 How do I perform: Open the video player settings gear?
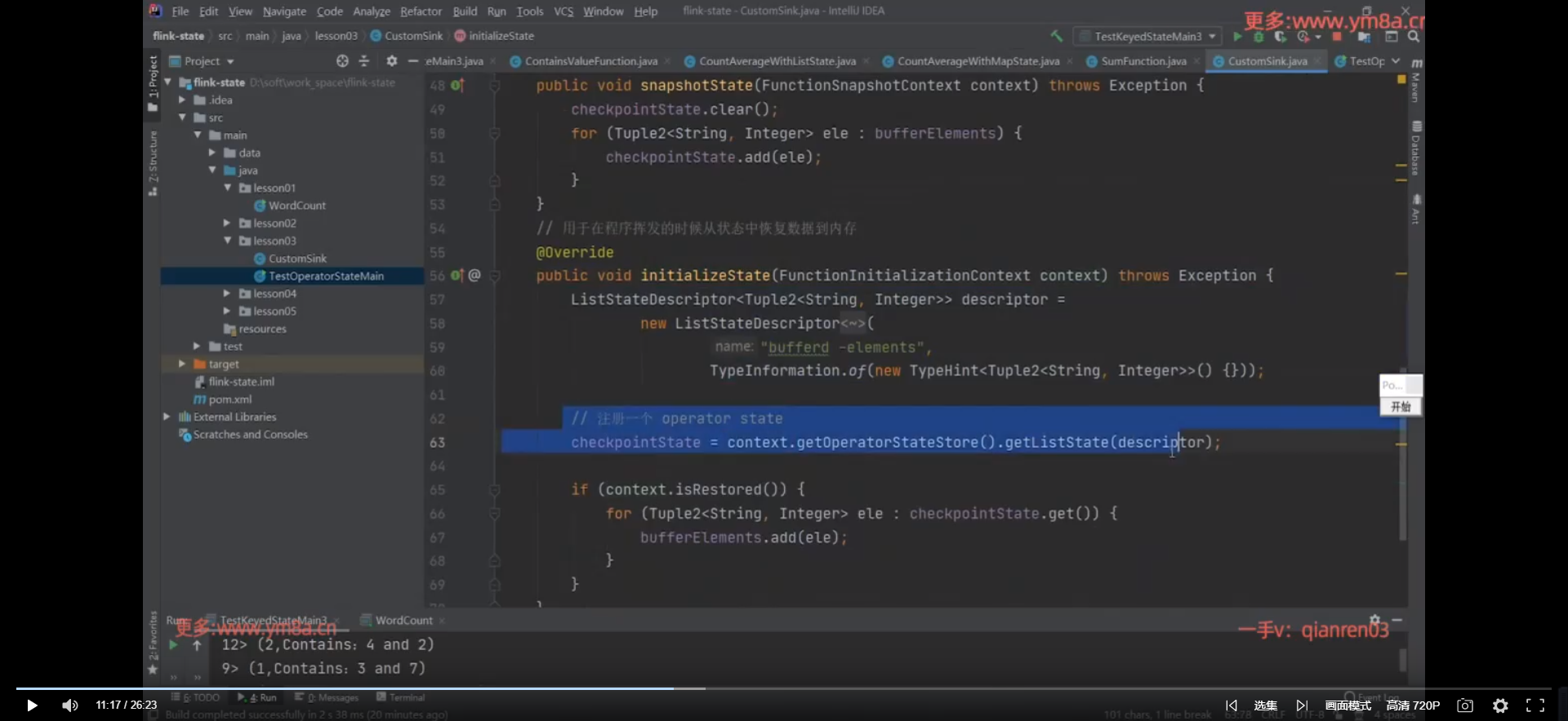(x=1500, y=705)
